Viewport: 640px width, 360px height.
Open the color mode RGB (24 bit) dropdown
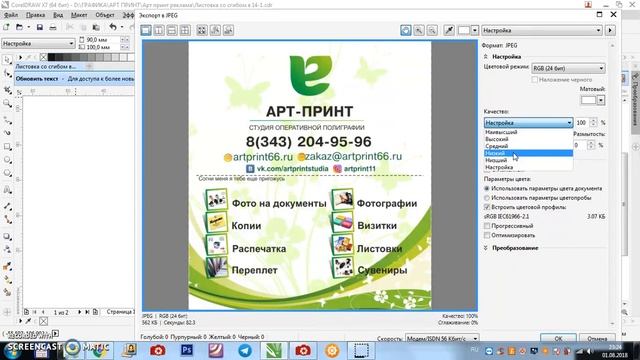tap(568, 68)
